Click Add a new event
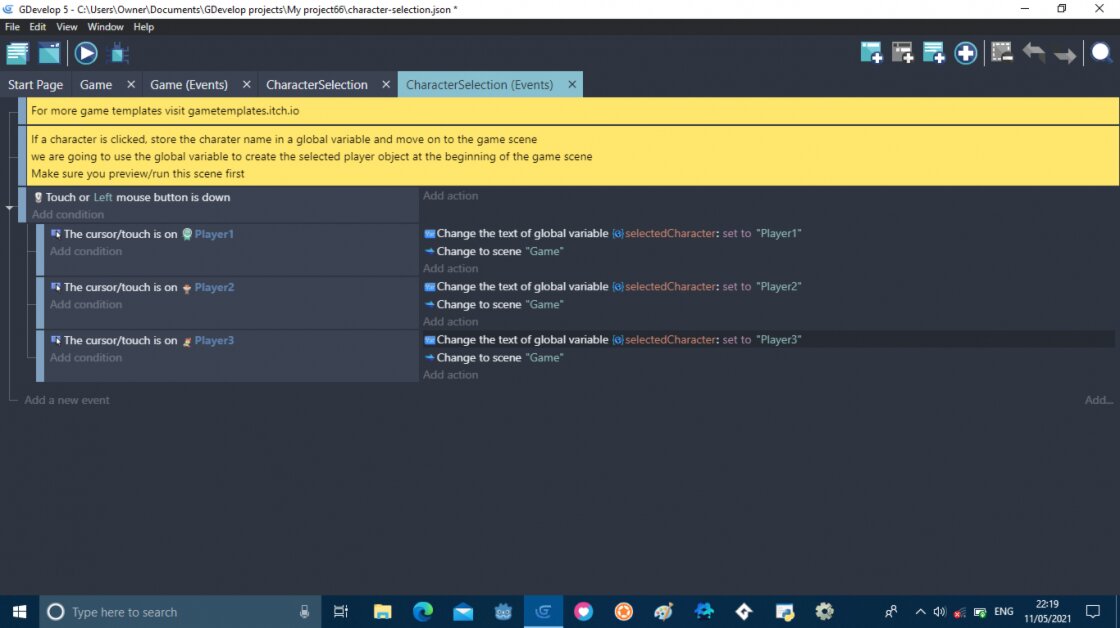 point(66,399)
